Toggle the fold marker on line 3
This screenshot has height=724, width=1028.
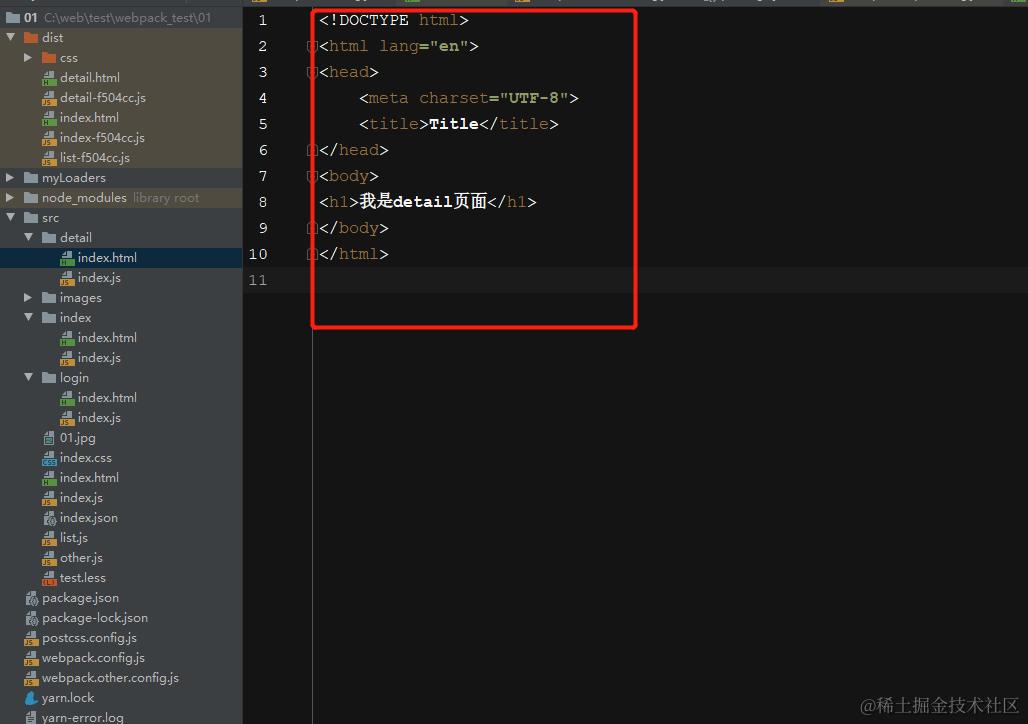pos(312,72)
